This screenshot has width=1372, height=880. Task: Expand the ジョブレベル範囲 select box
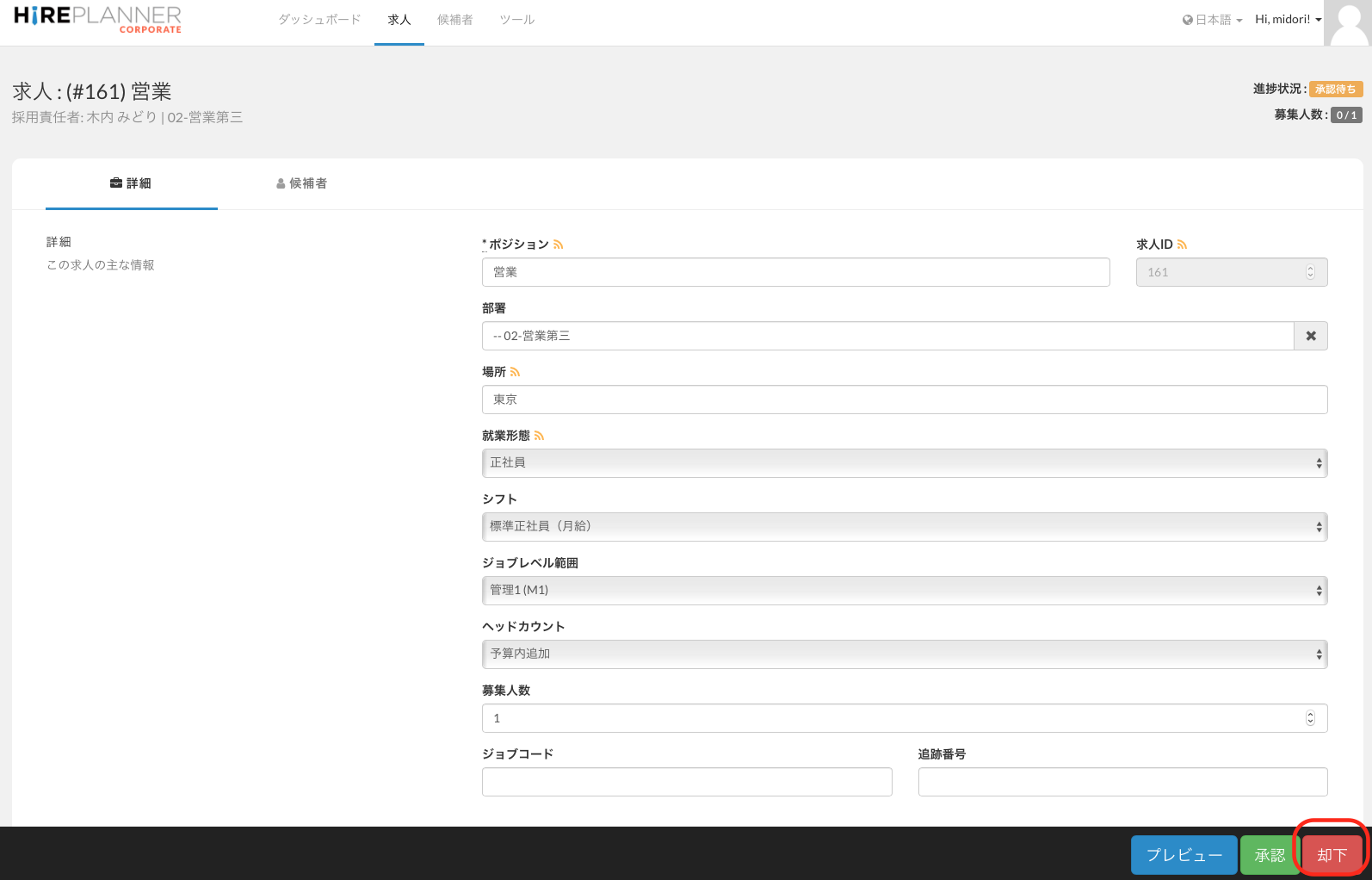pyautogui.click(x=904, y=591)
